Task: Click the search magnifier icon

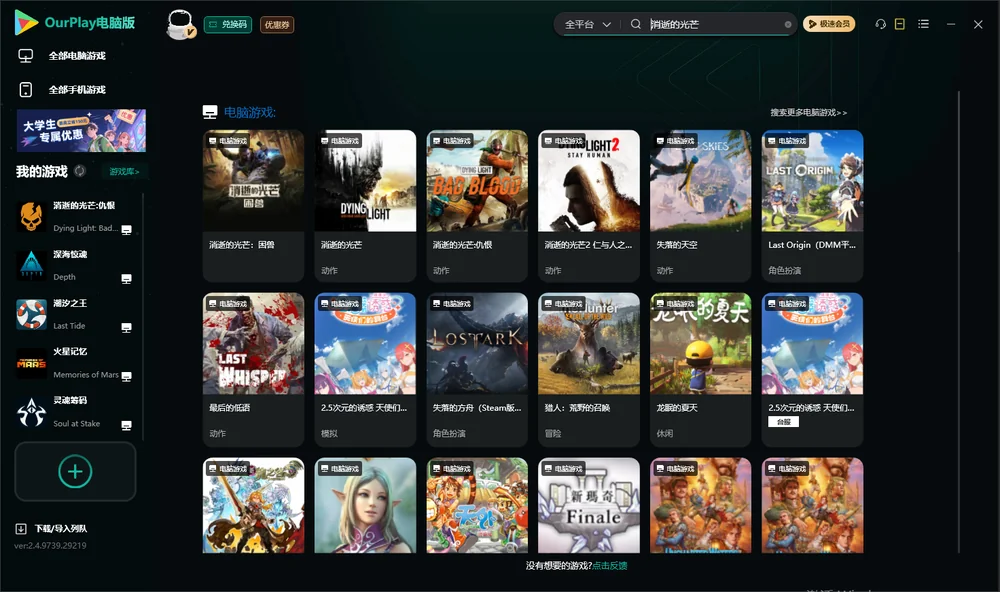Action: click(x=636, y=24)
